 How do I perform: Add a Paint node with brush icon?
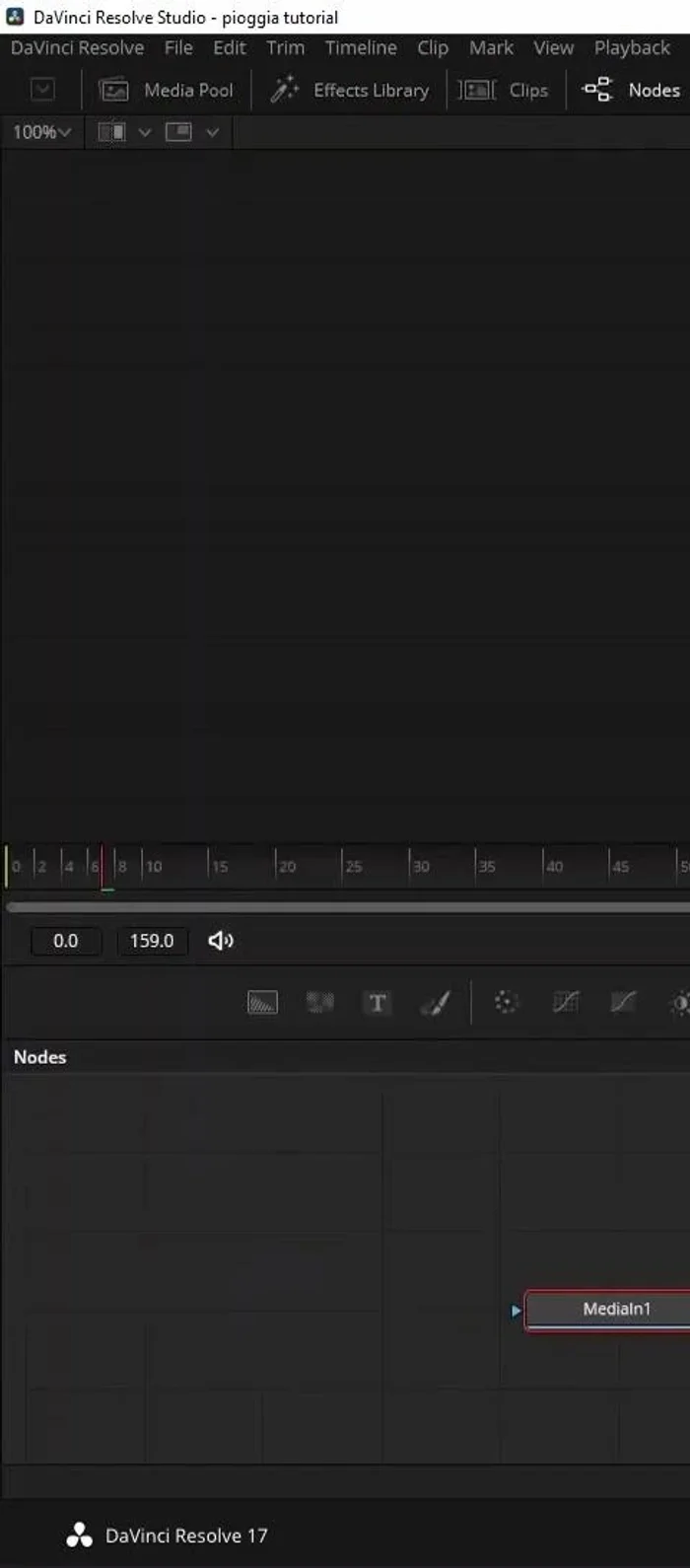[435, 1003]
